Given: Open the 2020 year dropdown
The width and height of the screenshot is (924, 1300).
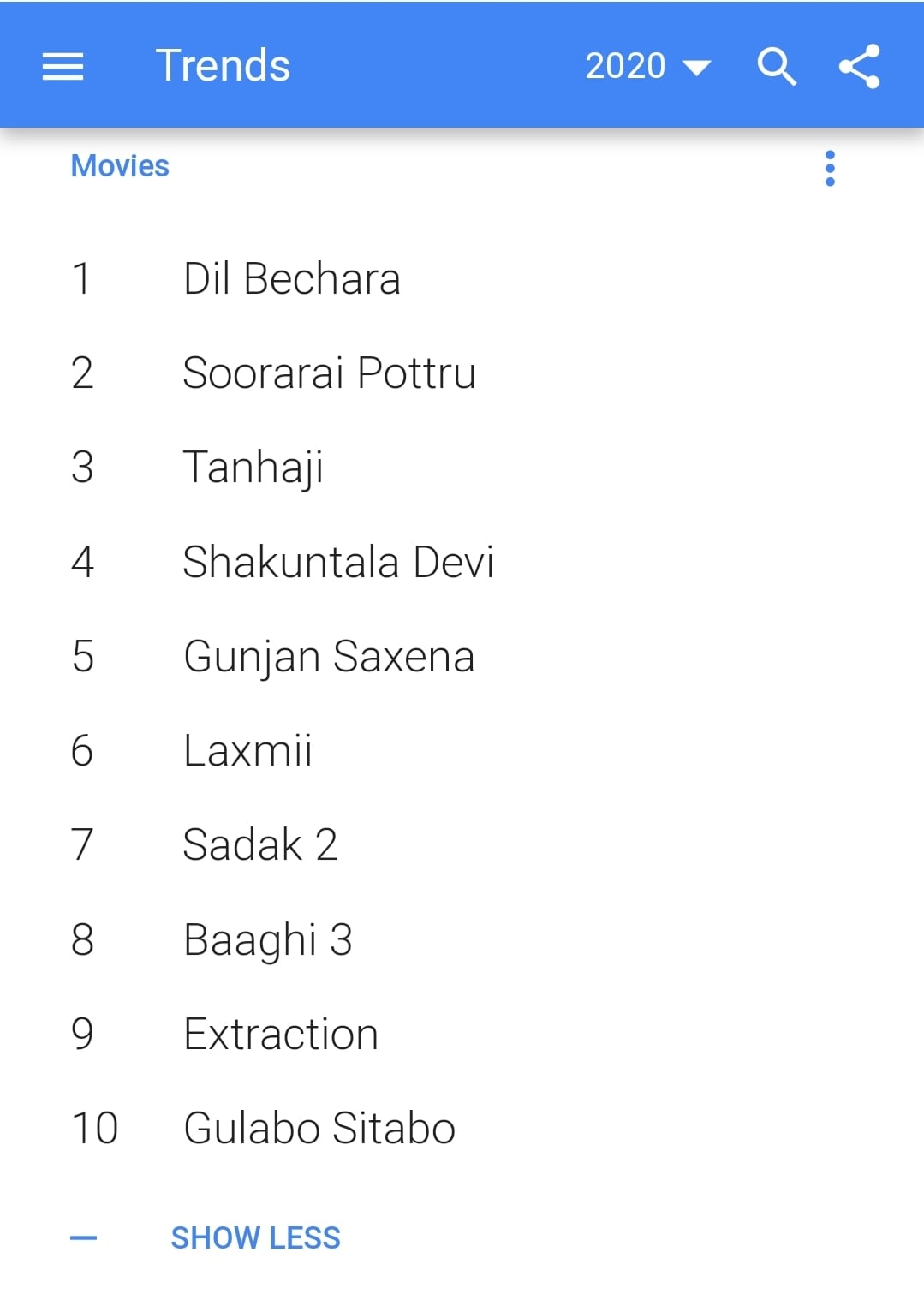Looking at the screenshot, I should pos(647,66).
